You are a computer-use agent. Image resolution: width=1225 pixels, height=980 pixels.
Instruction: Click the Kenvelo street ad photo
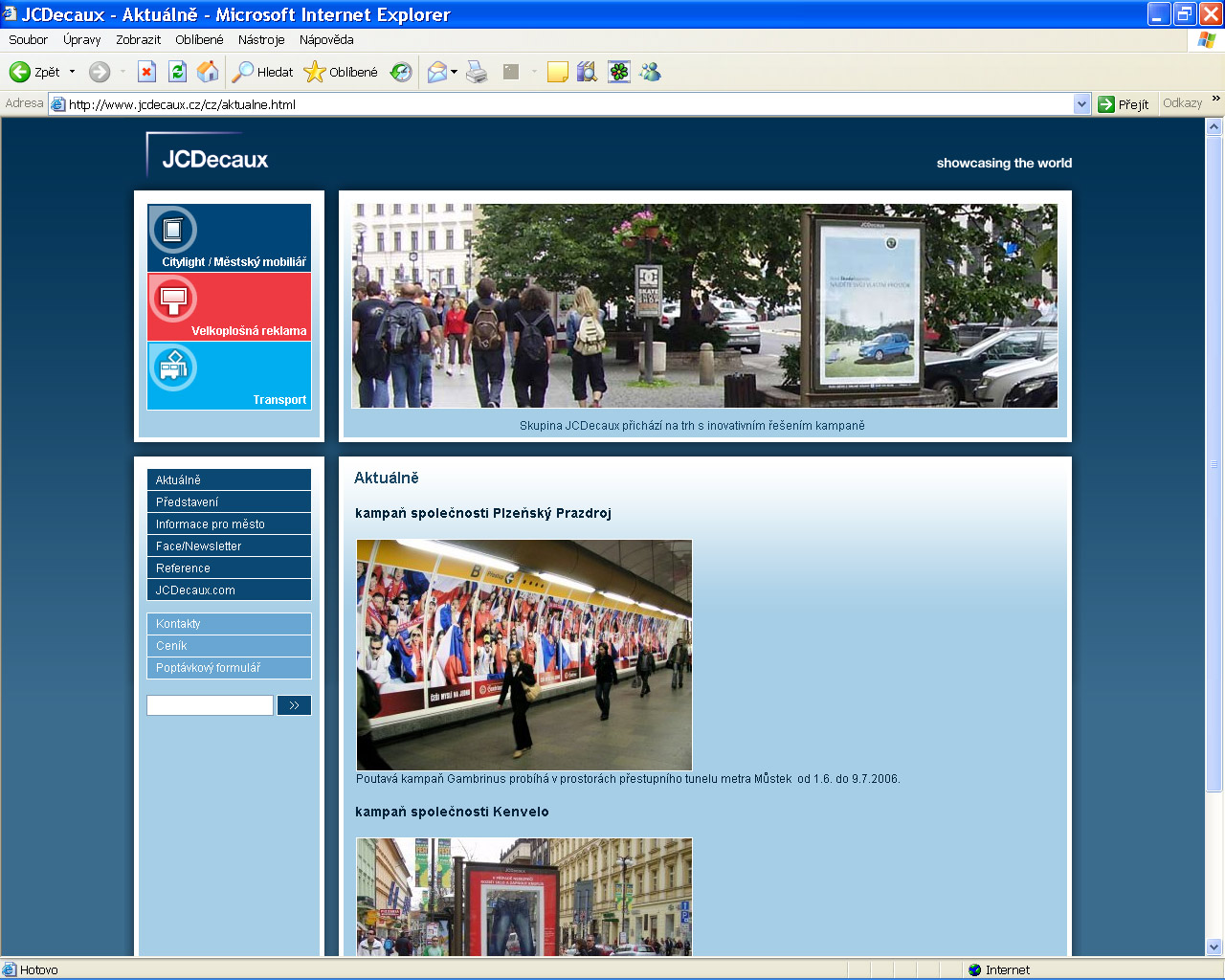point(524,897)
